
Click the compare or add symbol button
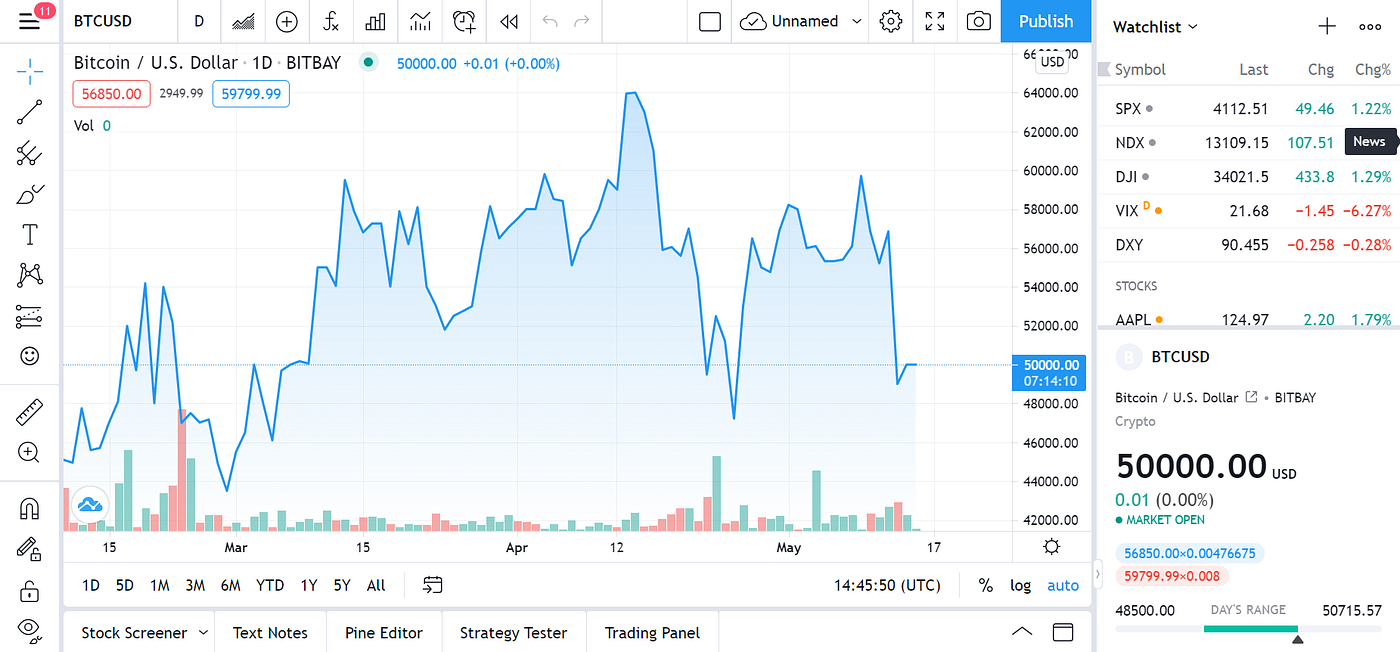pos(287,21)
